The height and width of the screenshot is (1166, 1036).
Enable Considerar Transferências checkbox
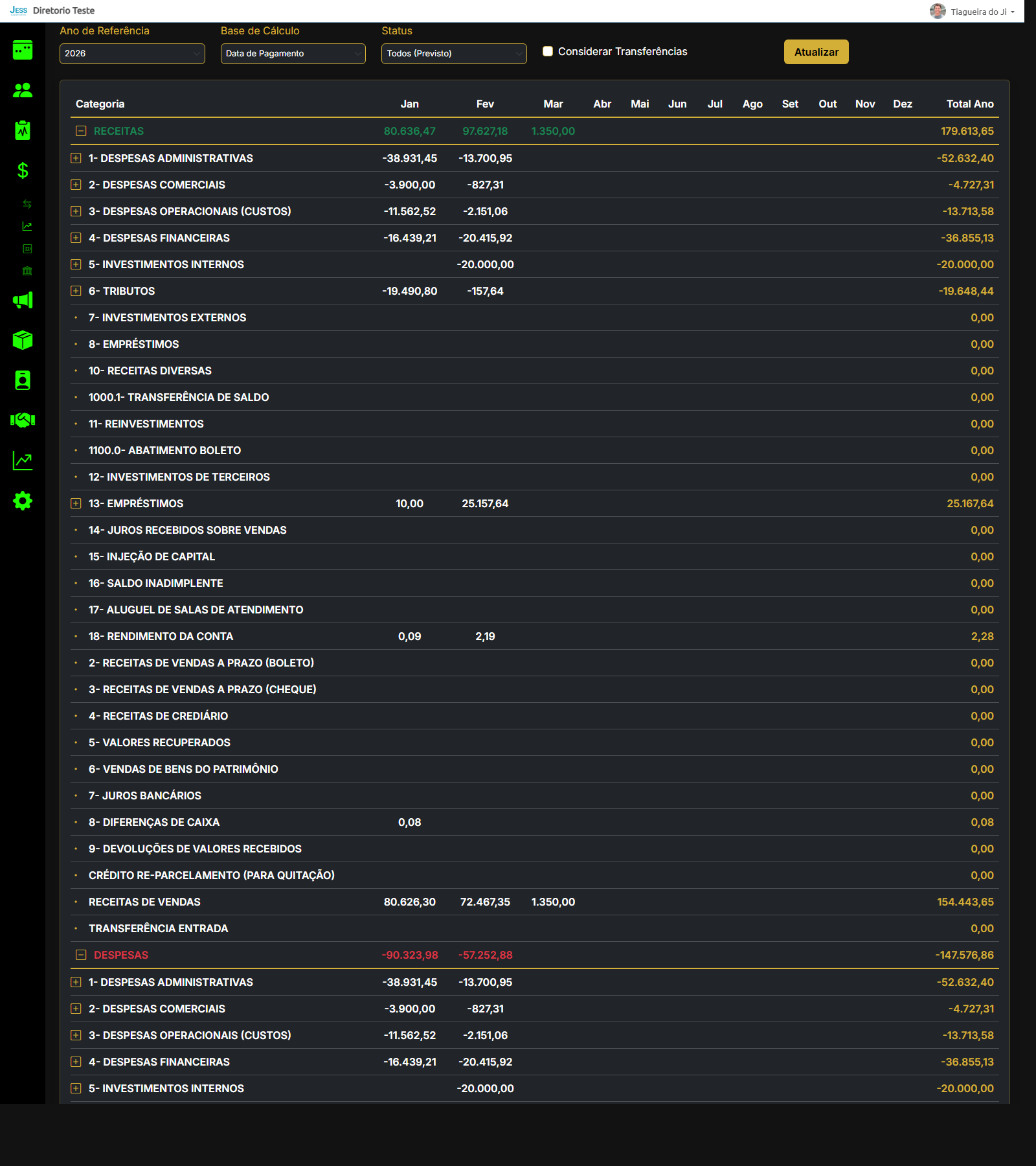(x=548, y=51)
